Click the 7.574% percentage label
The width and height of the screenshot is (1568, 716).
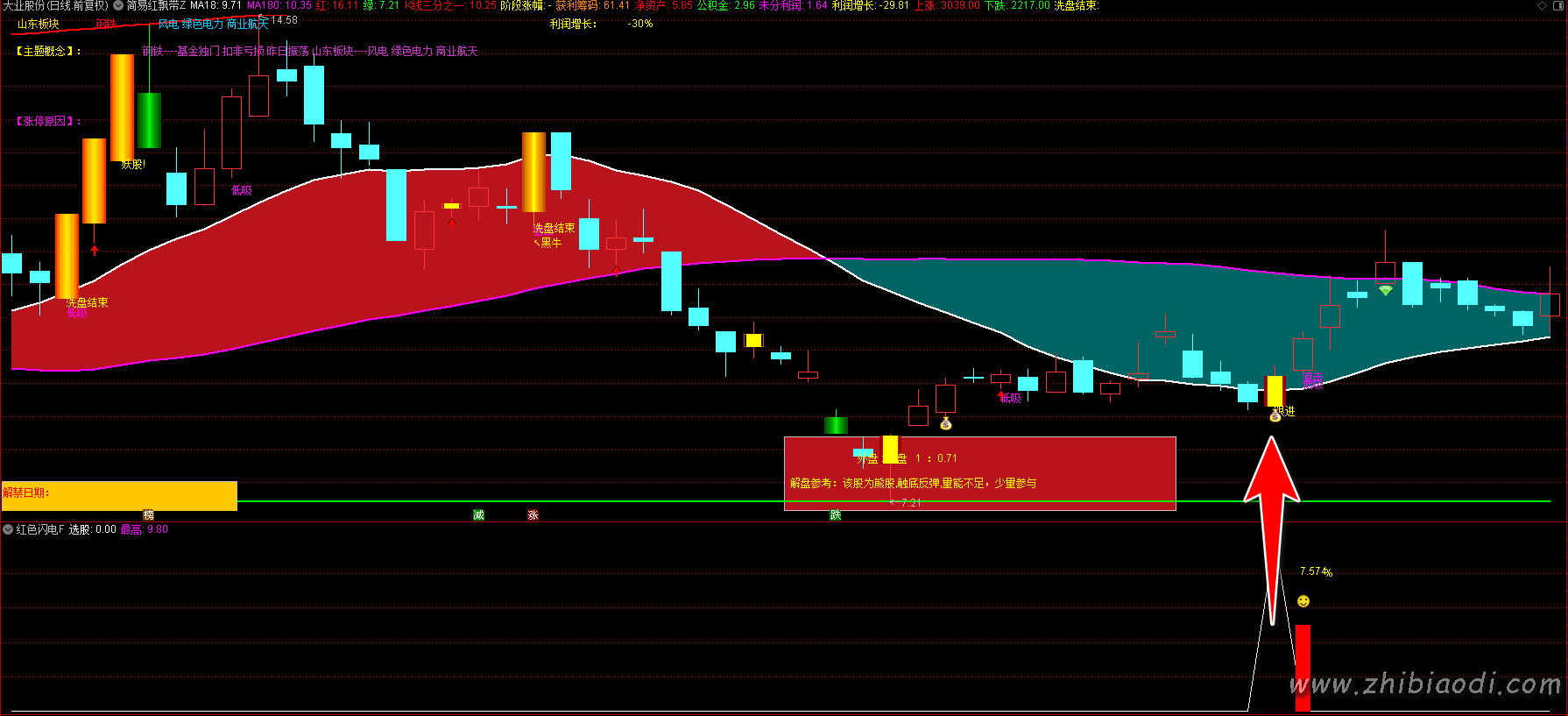[1316, 571]
